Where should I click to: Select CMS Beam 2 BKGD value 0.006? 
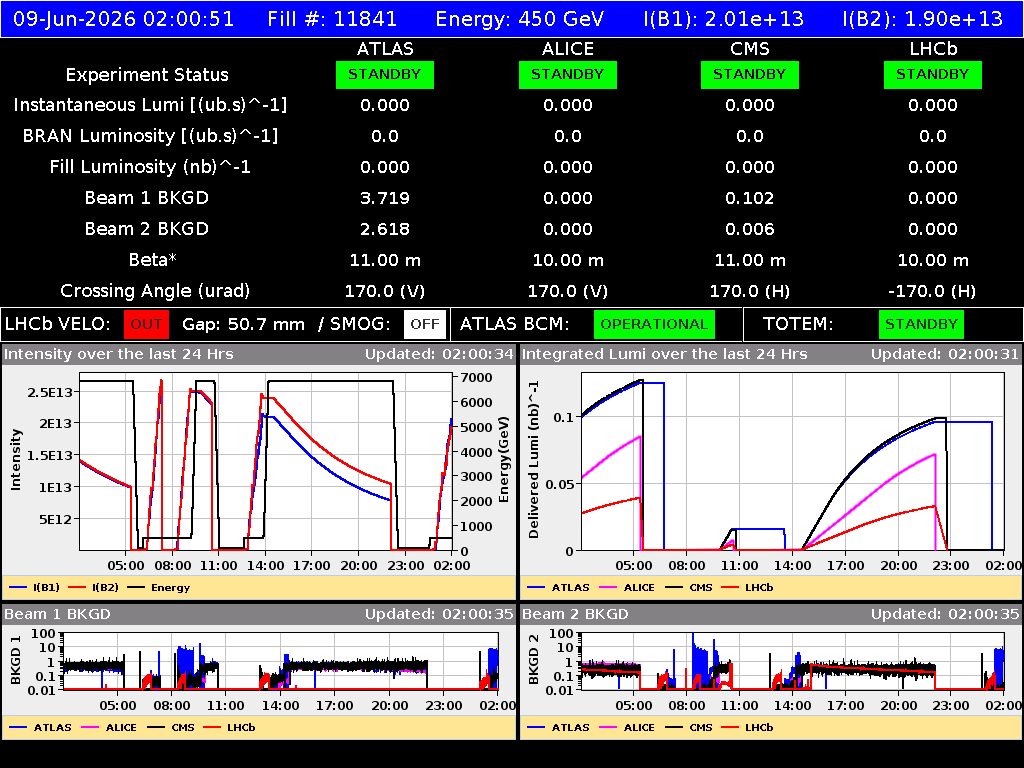pyautogui.click(x=750, y=229)
